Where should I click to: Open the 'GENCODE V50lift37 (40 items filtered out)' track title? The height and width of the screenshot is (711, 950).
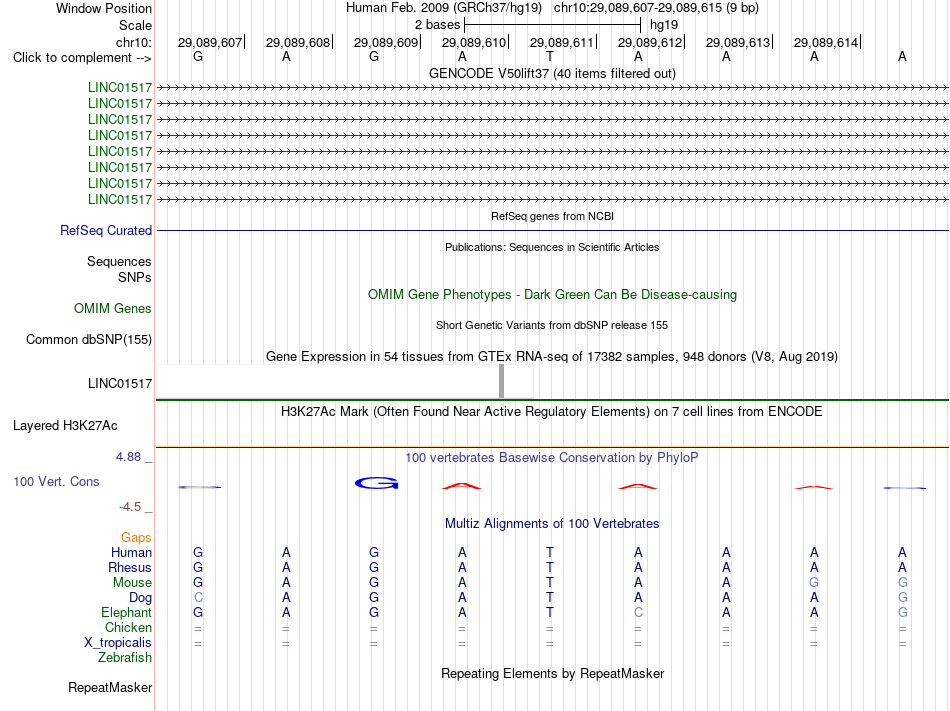[x=552, y=73]
